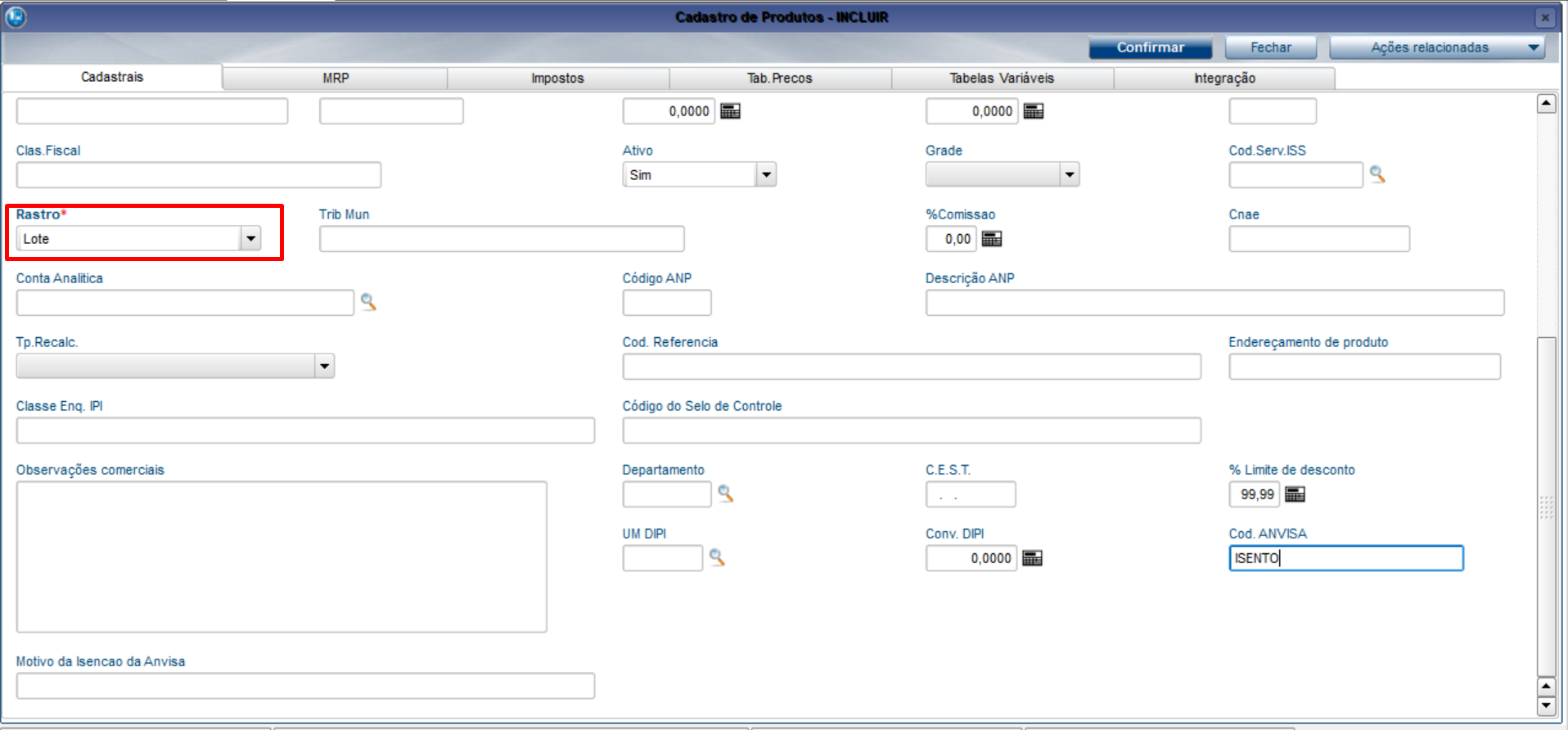
Task: Switch to the MRP tab
Action: tap(336, 79)
